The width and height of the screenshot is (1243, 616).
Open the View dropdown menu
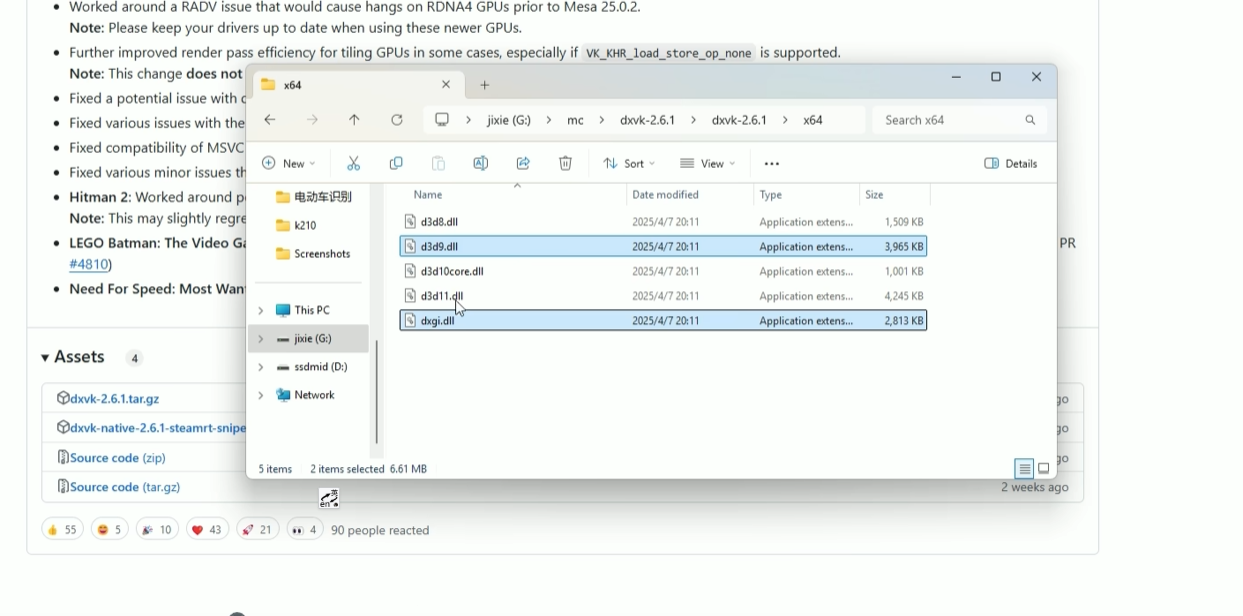(x=707, y=163)
